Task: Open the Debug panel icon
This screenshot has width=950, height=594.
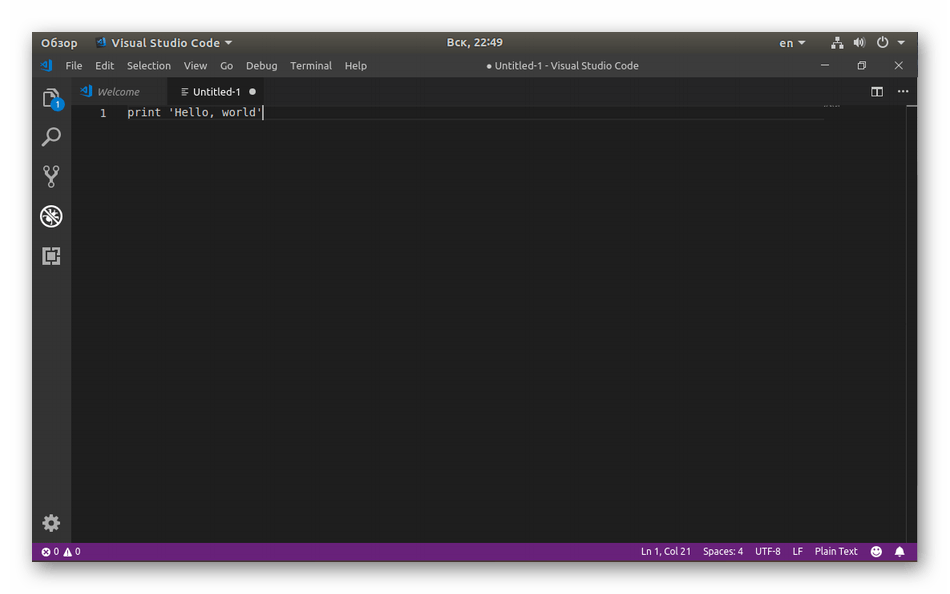Action: pos(51,216)
